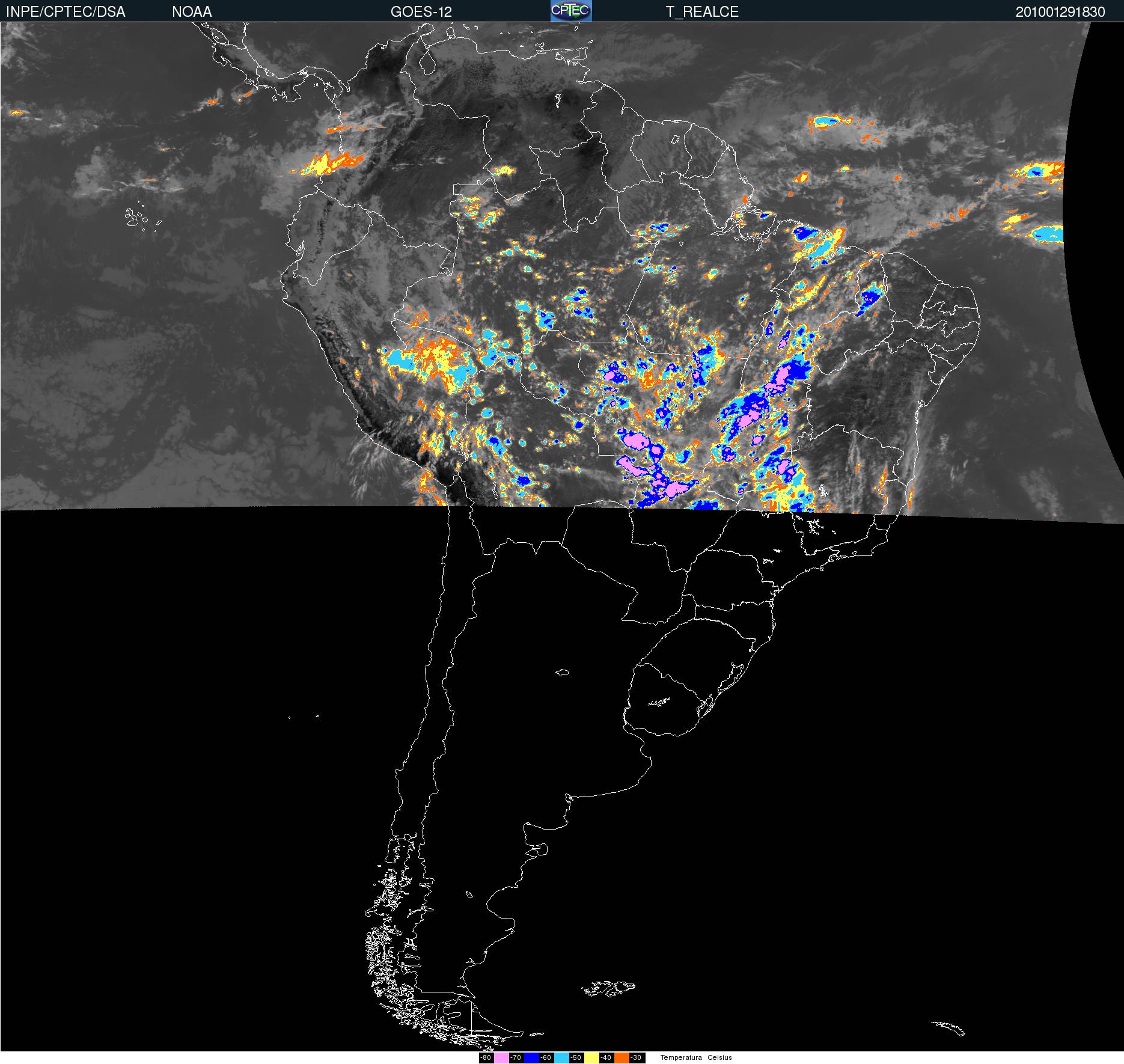Click the 201001291830 timestamp

point(1060,11)
